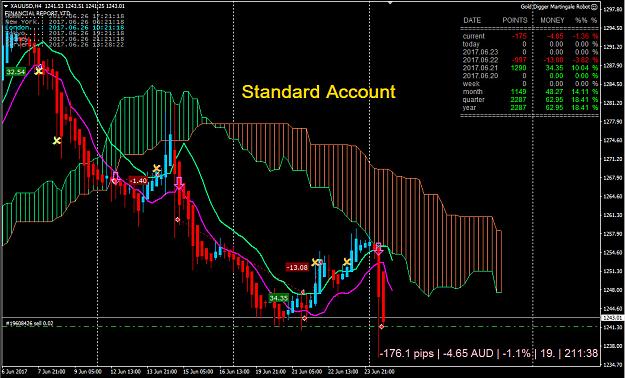Click the yellow X marker beside the 32.54 label
The width and height of the screenshot is (625, 378).
pos(39,71)
